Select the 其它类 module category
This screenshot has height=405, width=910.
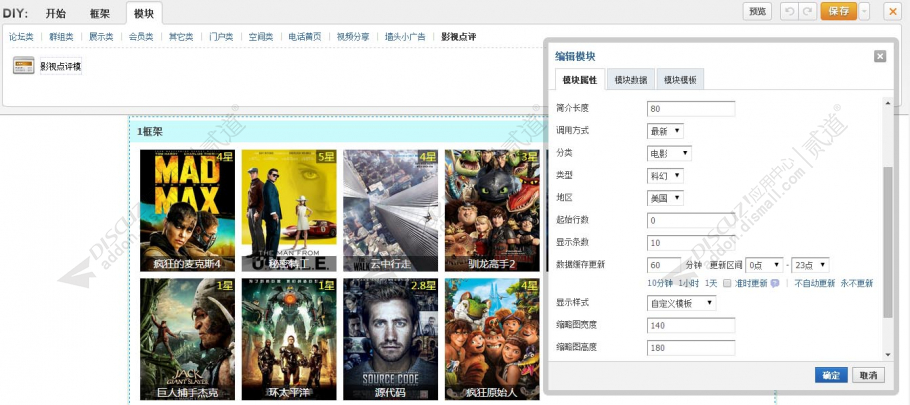coord(181,37)
